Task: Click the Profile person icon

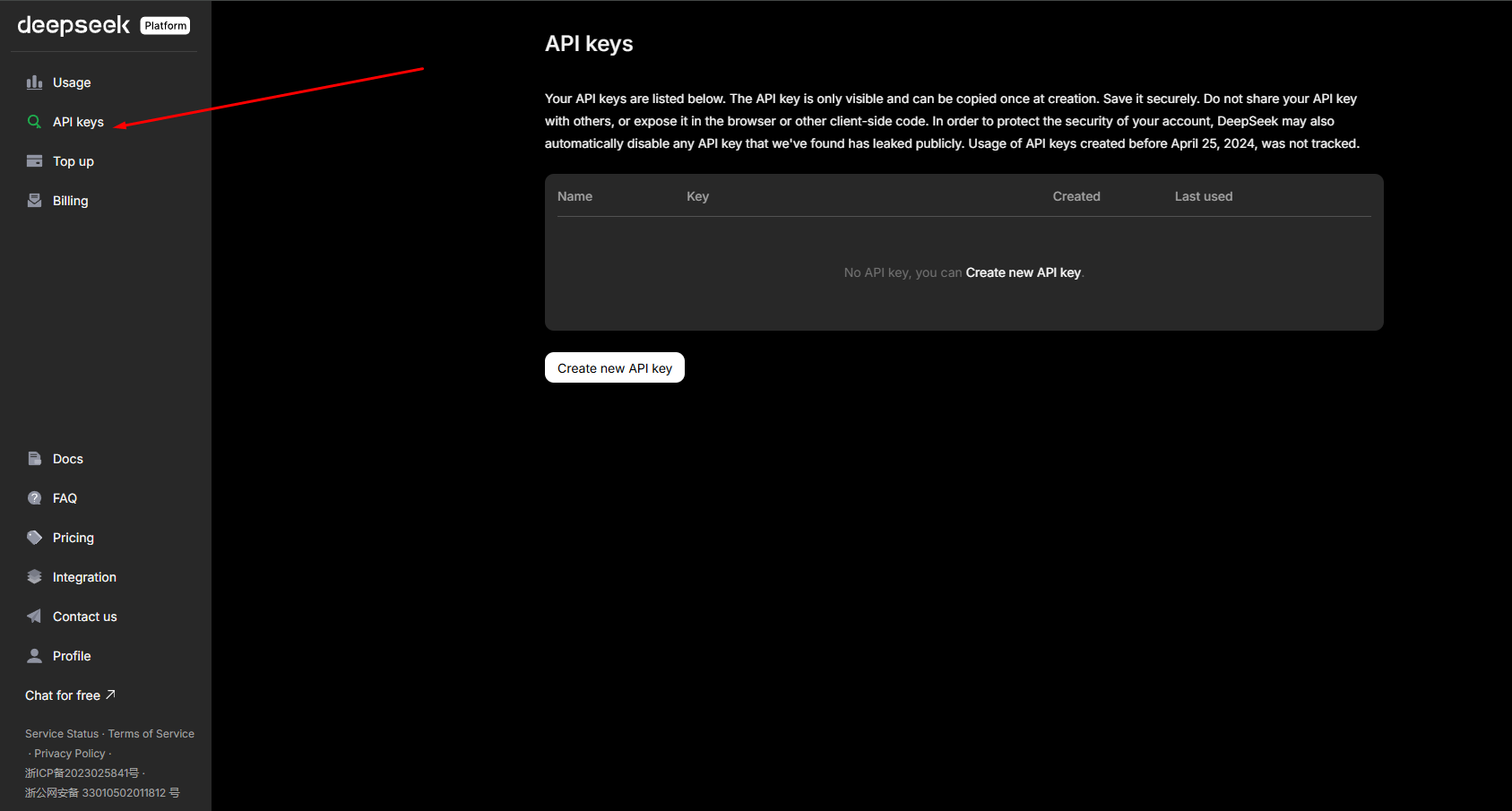Action: [x=34, y=656]
